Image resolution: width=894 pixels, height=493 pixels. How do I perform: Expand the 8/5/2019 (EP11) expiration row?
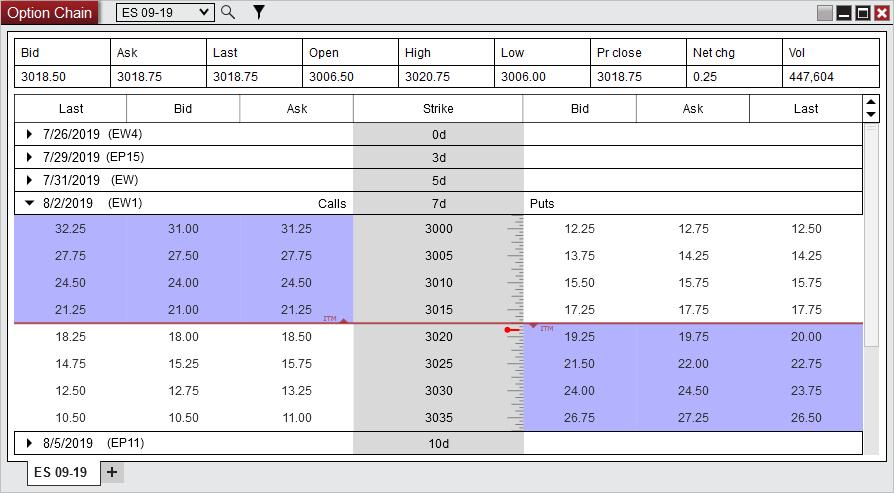click(x=30, y=442)
